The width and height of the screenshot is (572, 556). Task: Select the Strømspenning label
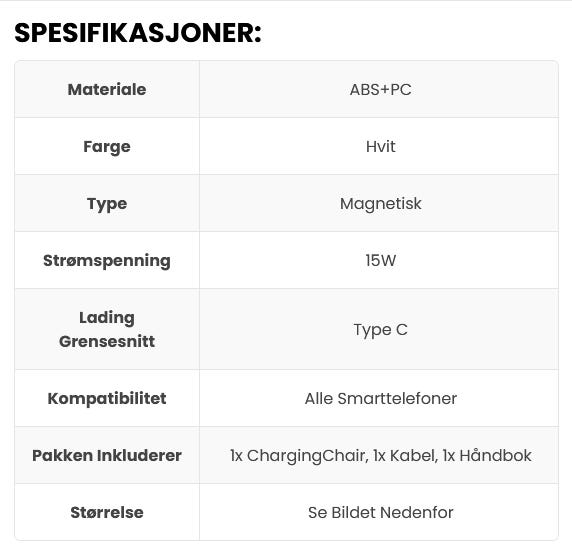(107, 260)
